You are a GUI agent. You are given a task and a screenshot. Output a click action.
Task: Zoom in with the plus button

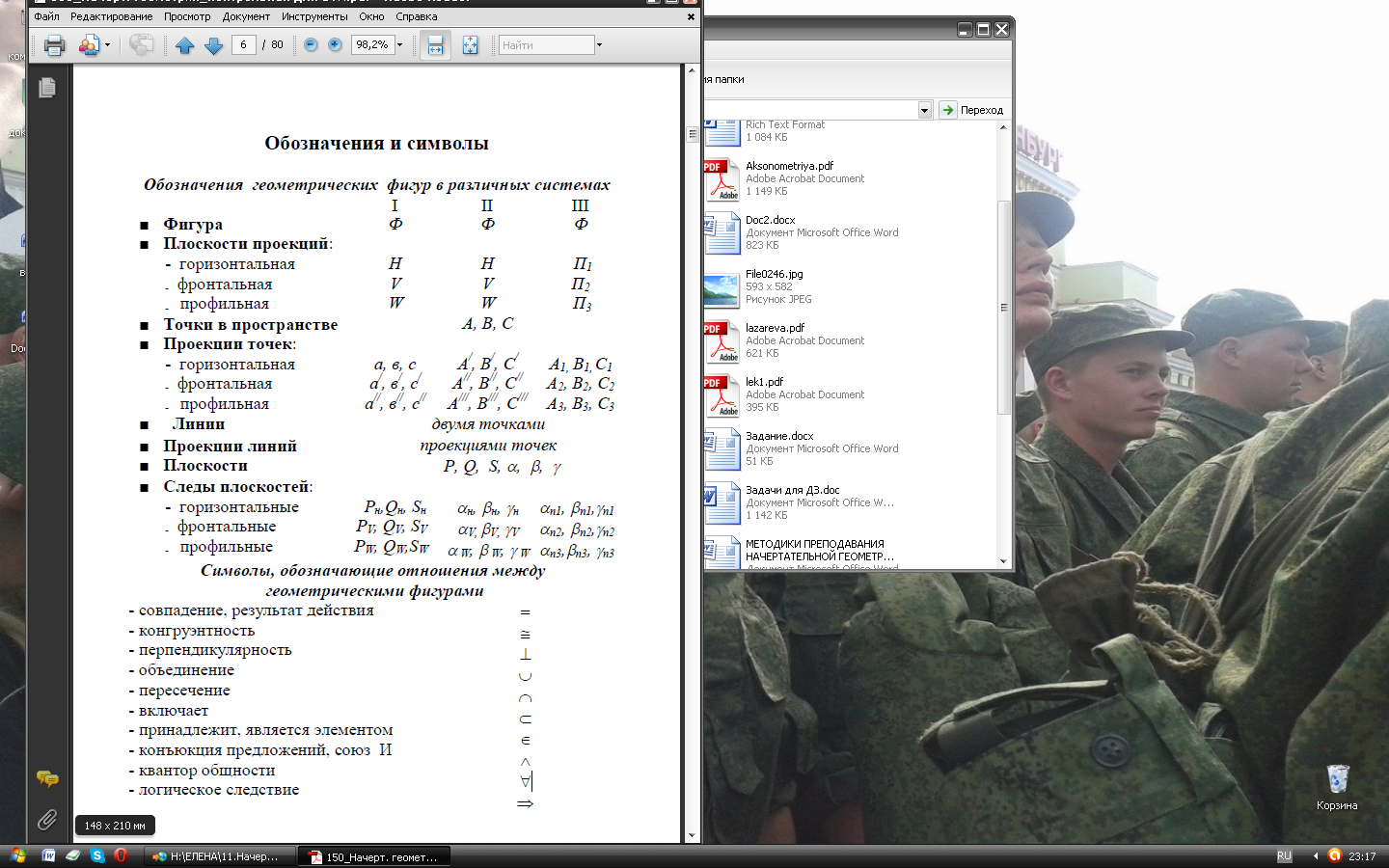[335, 44]
